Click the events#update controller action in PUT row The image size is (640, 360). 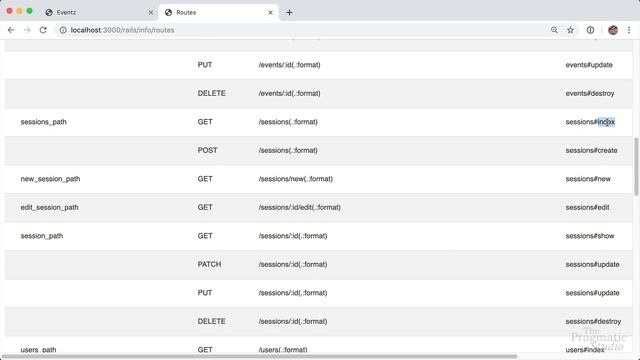pos(589,65)
